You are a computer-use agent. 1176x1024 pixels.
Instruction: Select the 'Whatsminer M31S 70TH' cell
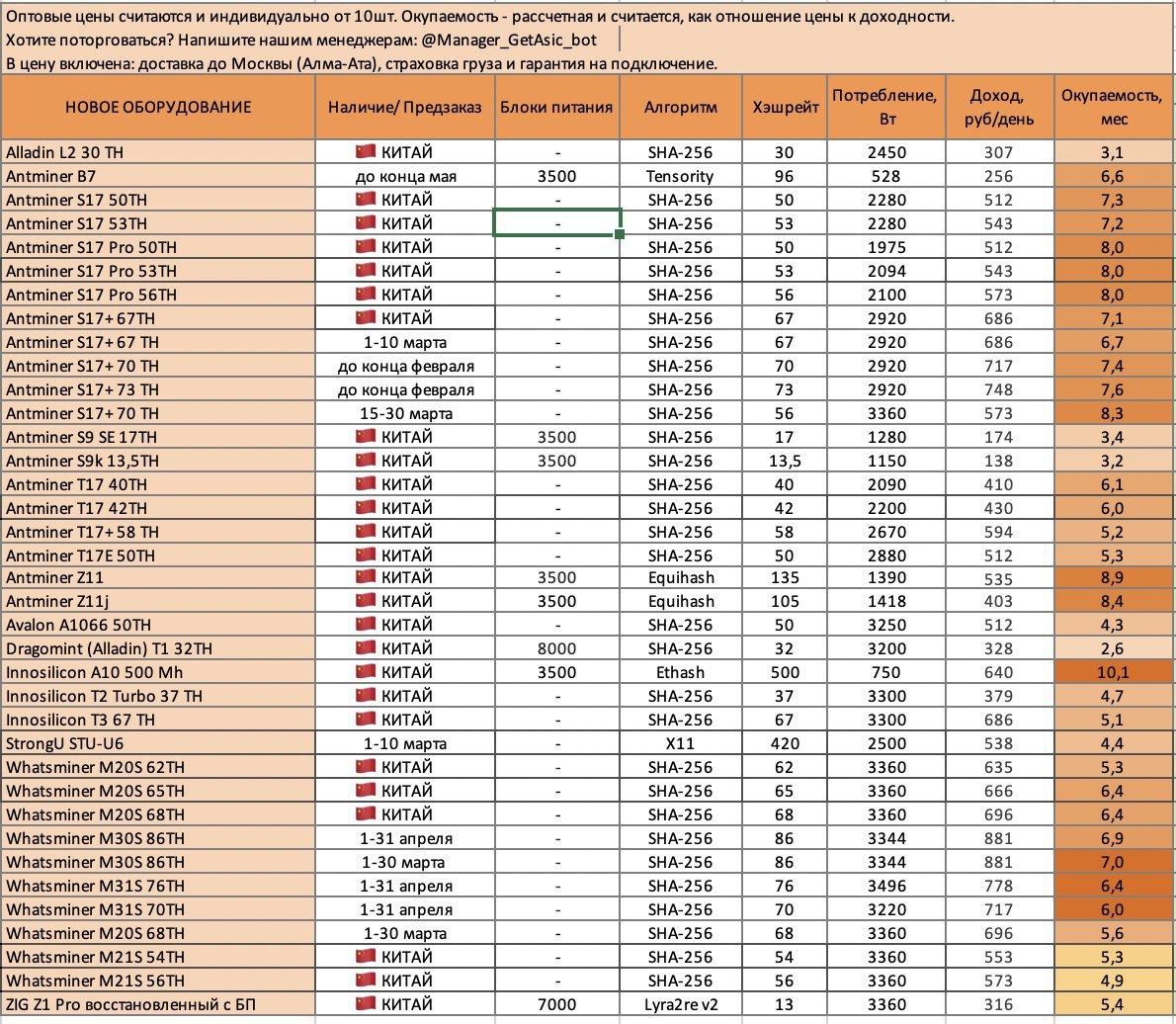(158, 909)
